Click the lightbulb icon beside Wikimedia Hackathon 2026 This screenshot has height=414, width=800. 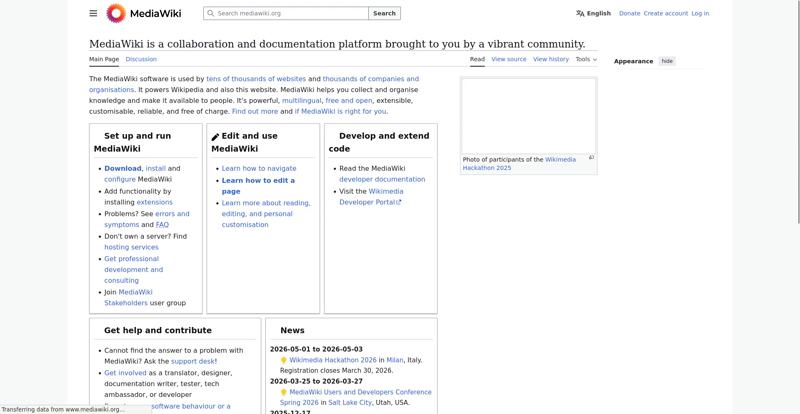(x=284, y=360)
